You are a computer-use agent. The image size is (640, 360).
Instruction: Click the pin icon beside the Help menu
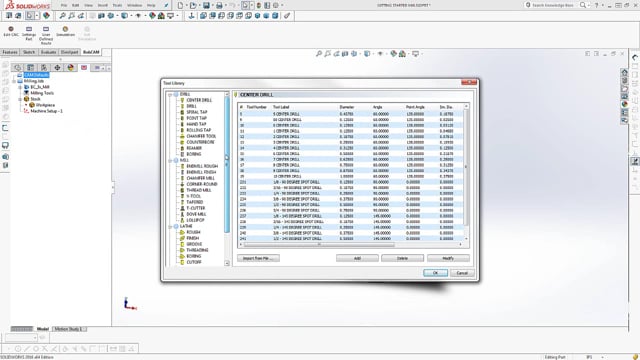[166, 5]
